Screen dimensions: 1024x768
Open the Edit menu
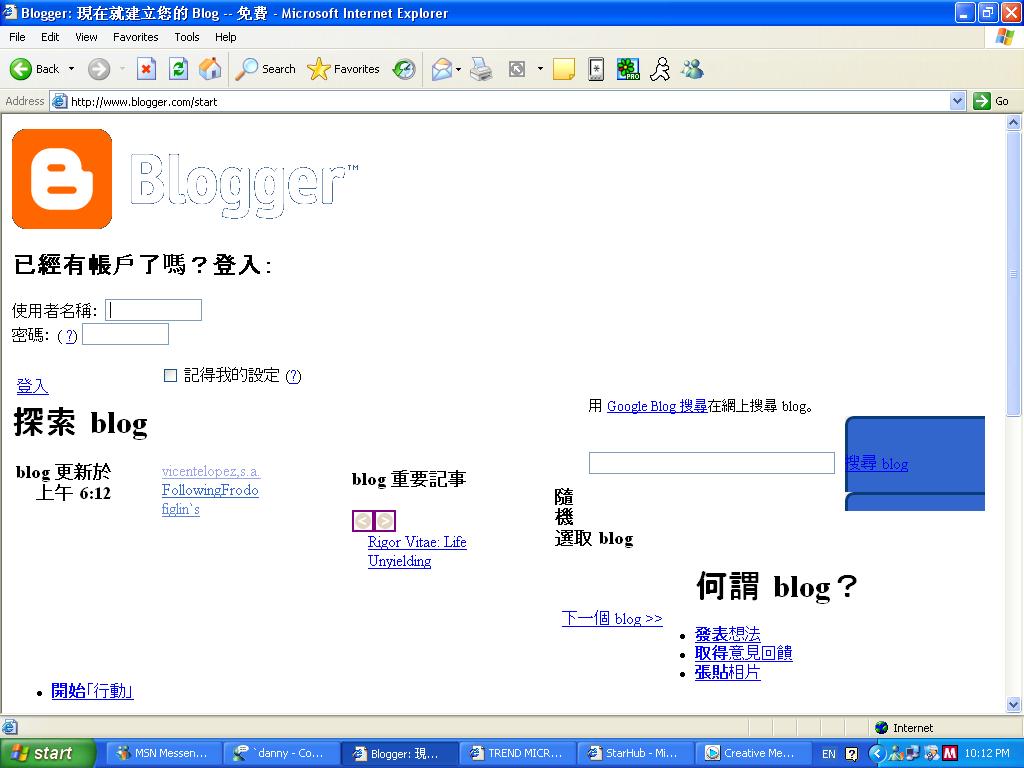[50, 37]
